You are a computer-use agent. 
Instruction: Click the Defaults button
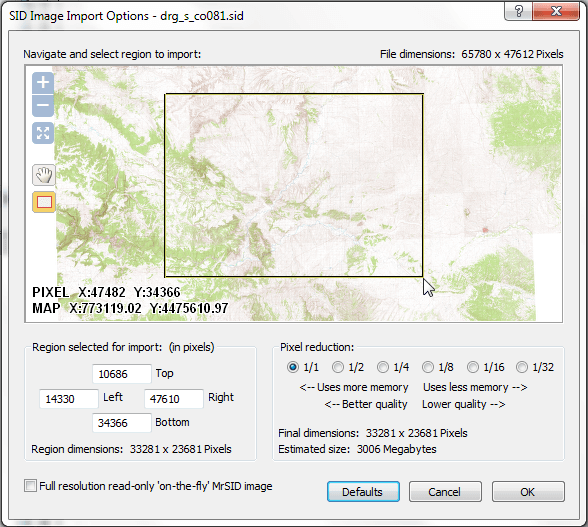[x=363, y=492]
